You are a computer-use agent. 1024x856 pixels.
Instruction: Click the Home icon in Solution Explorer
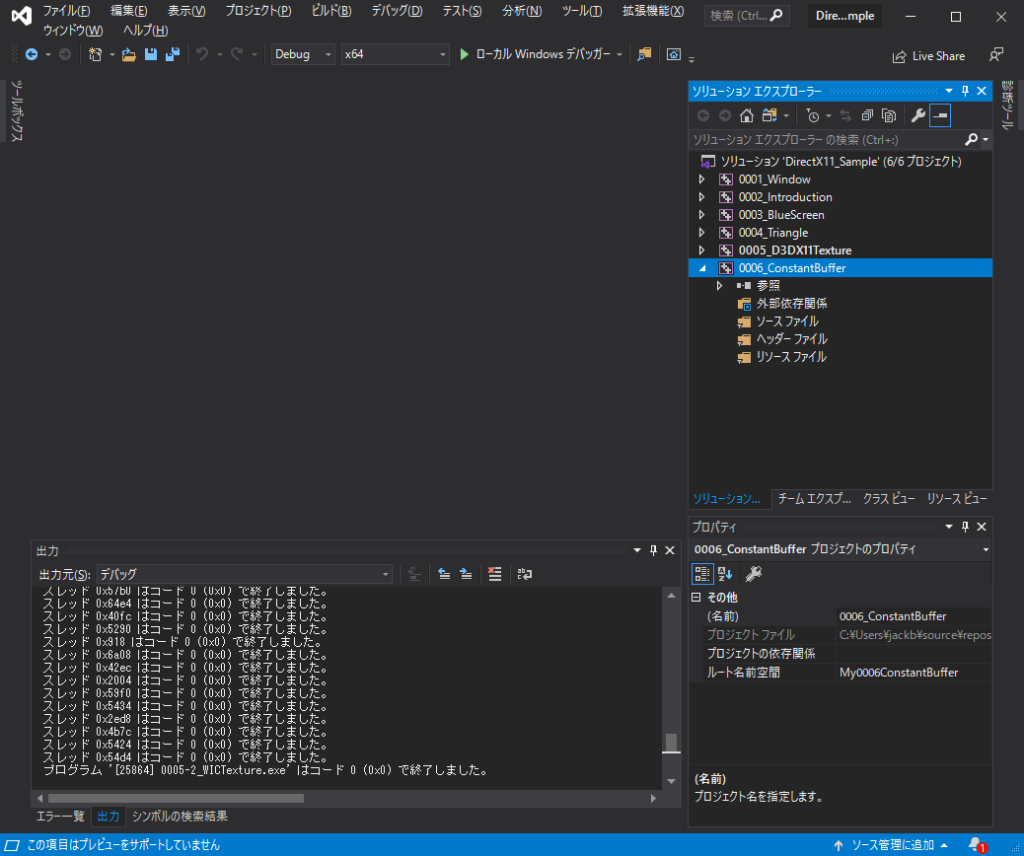pos(746,115)
